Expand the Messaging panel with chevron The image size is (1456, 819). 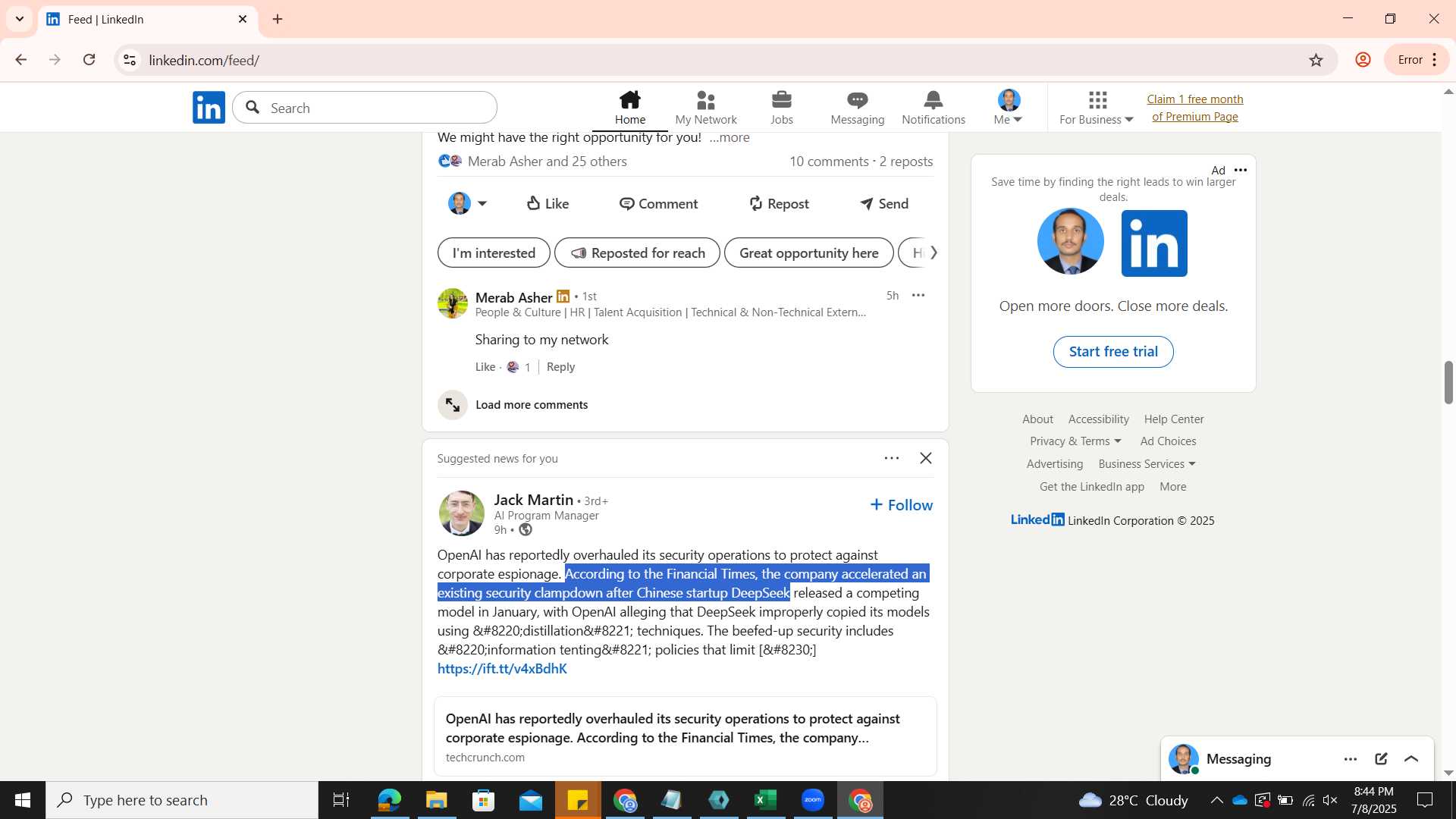click(x=1411, y=759)
